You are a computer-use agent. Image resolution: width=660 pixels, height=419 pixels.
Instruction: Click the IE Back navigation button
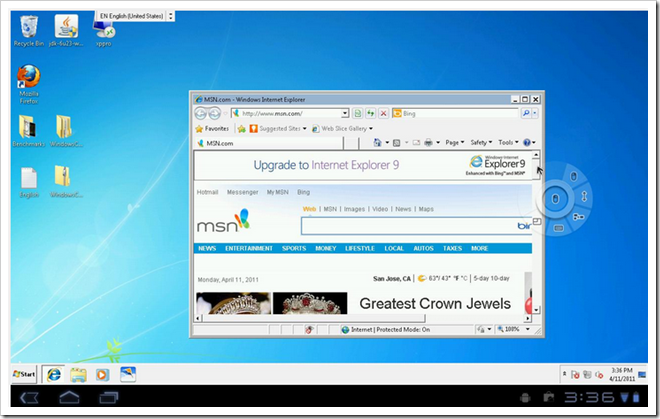[x=200, y=113]
